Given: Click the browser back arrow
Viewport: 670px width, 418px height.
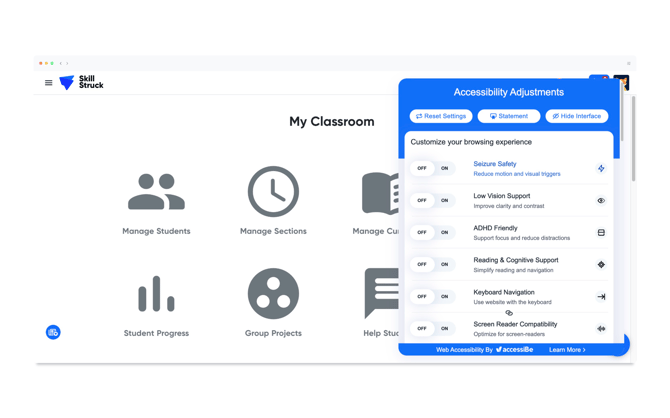Looking at the screenshot, I should (61, 63).
